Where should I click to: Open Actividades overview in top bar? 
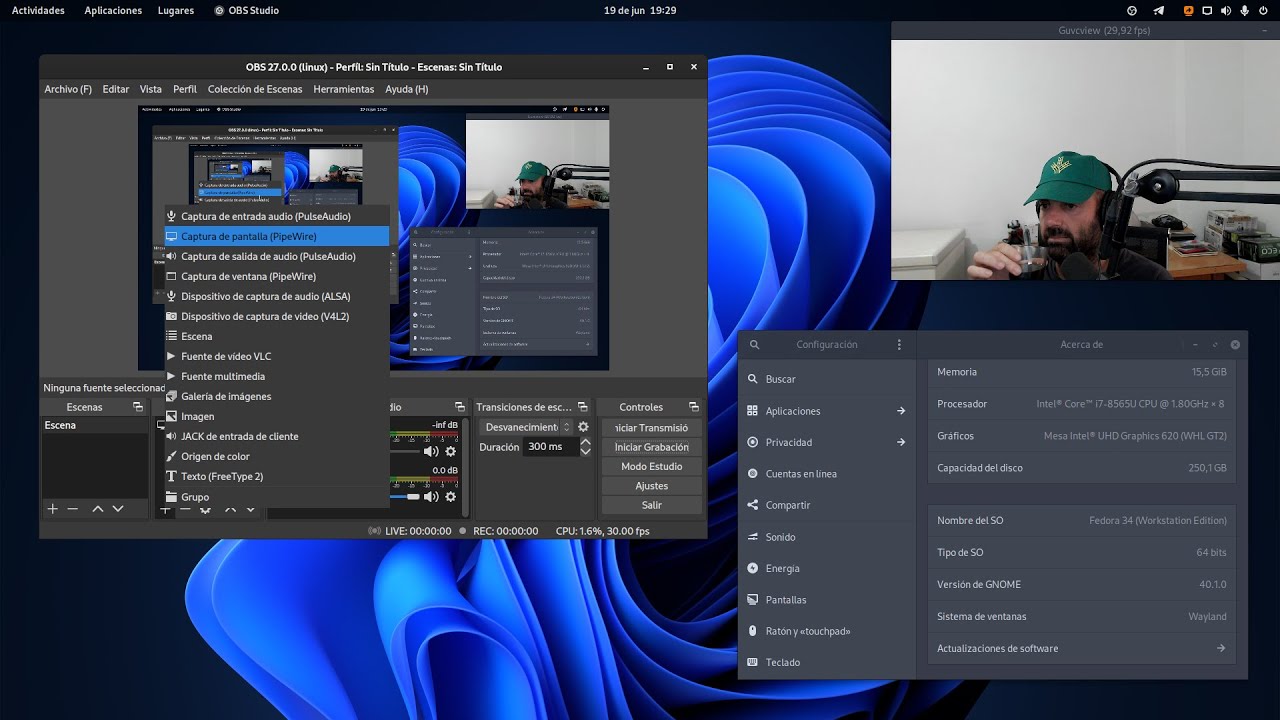[x=38, y=10]
